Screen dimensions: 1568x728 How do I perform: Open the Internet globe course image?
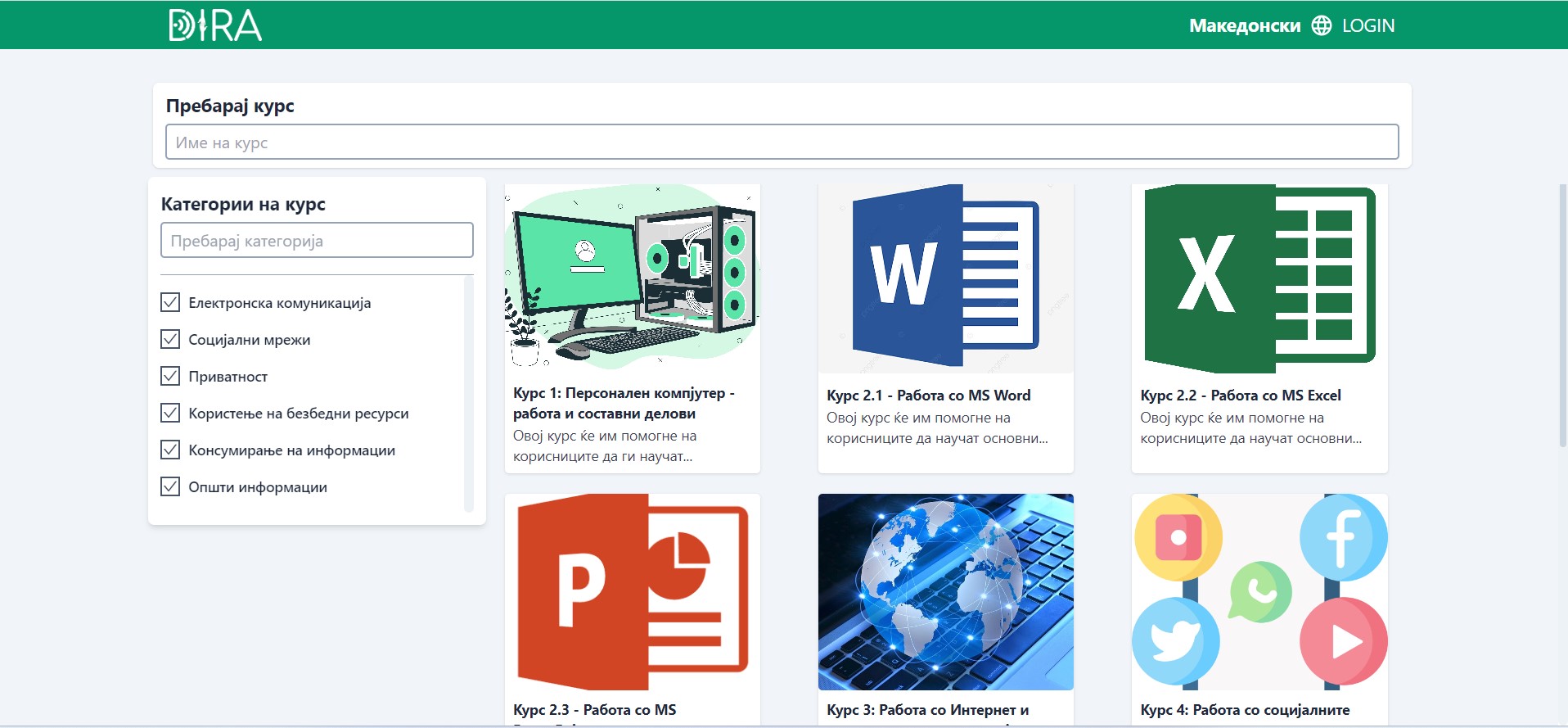click(x=945, y=591)
